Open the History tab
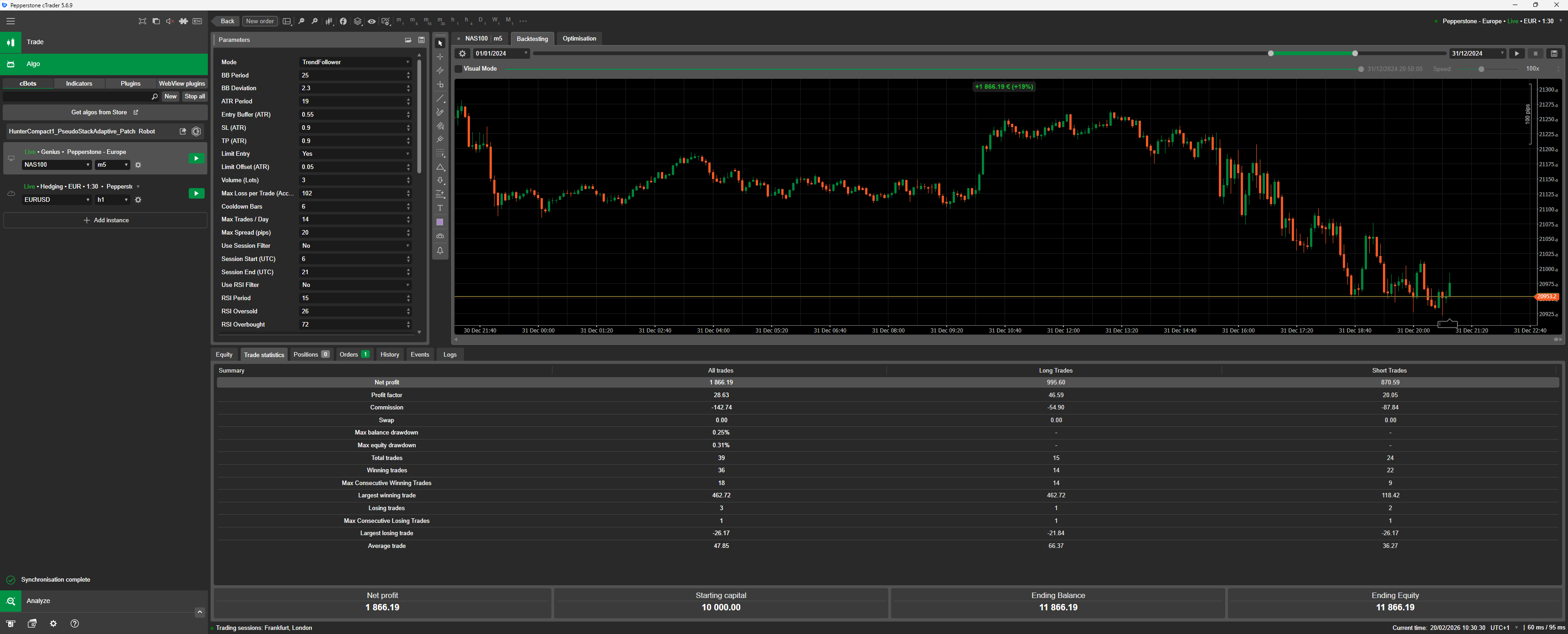This screenshot has width=1568, height=634. coord(390,355)
